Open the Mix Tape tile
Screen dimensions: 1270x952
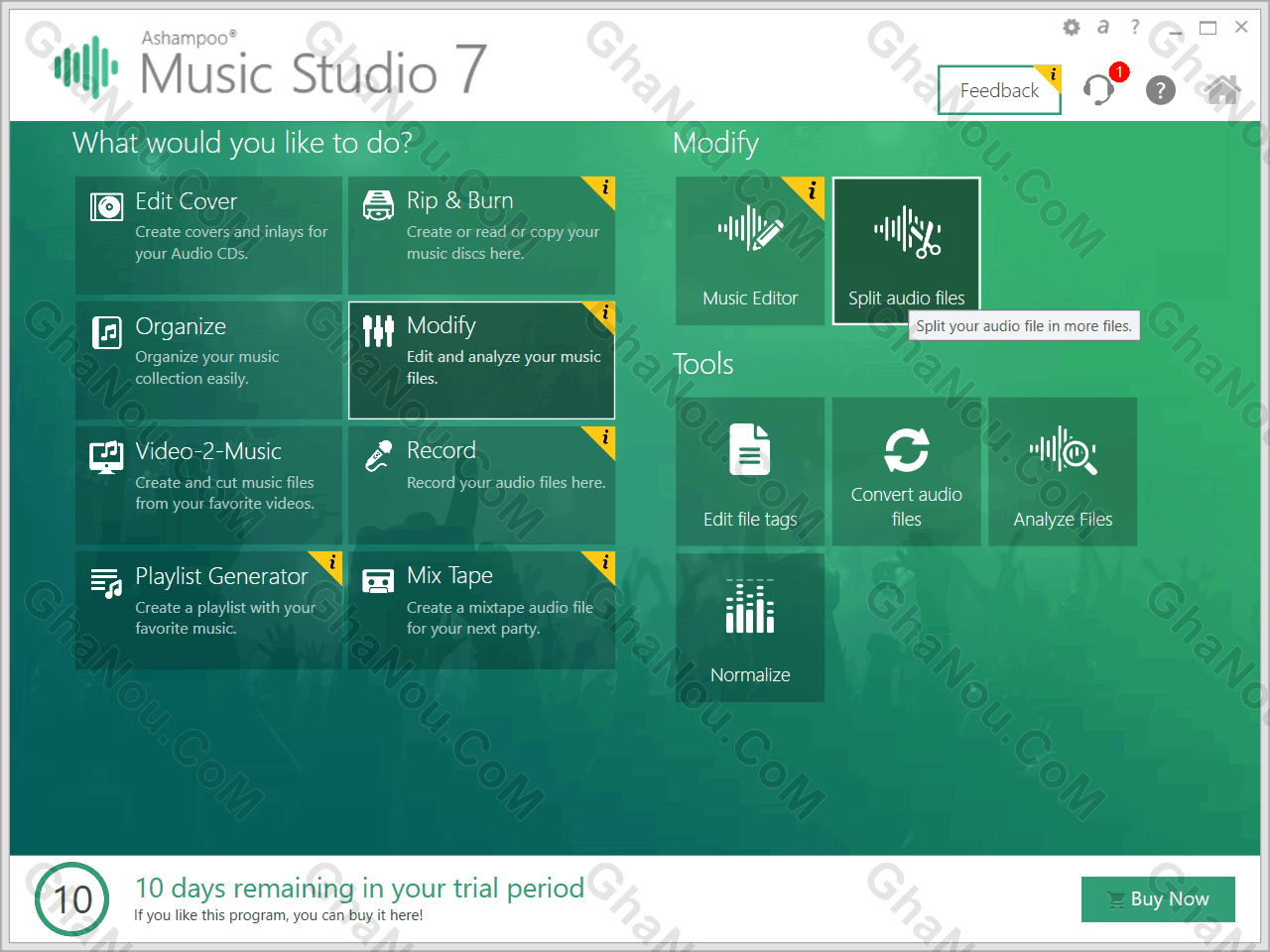coord(481,610)
